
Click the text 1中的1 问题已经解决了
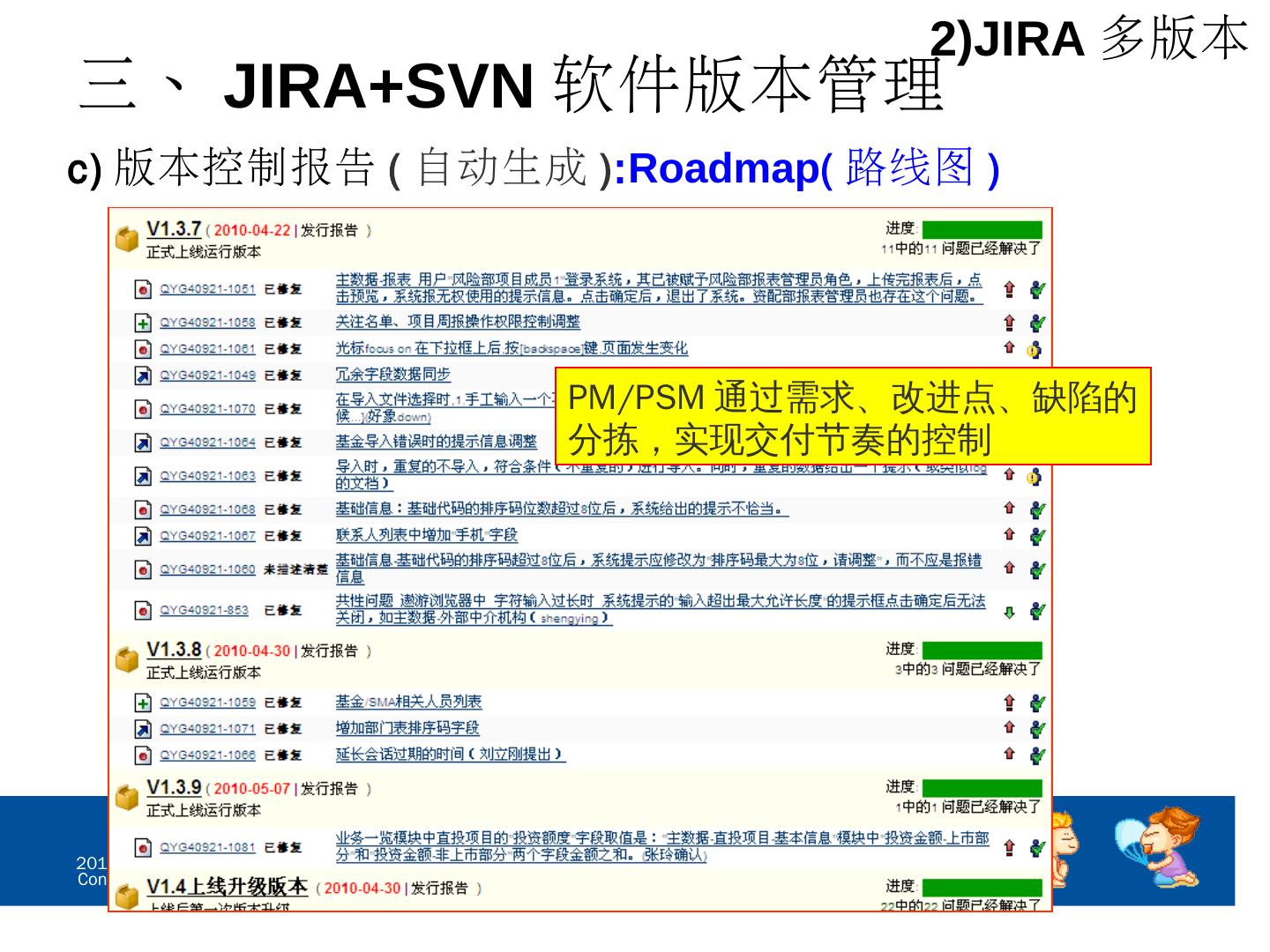click(x=968, y=807)
